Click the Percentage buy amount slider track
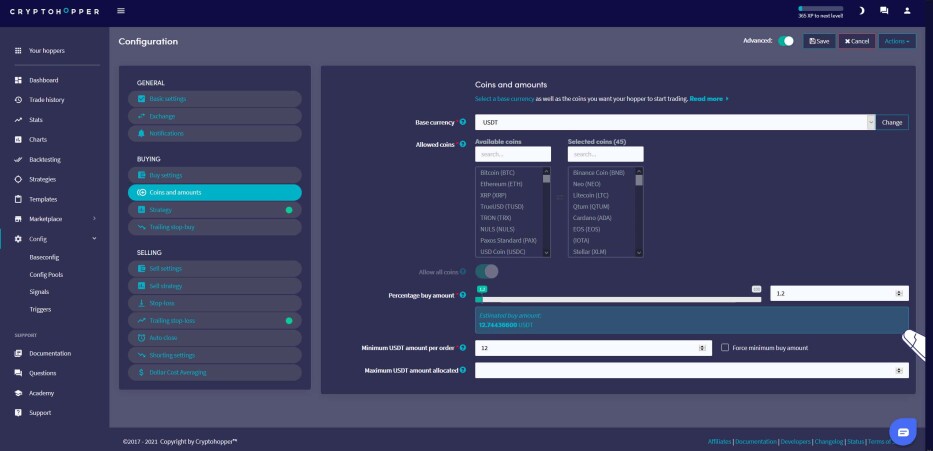Screen dimensions: 933x451 (x=618, y=299)
